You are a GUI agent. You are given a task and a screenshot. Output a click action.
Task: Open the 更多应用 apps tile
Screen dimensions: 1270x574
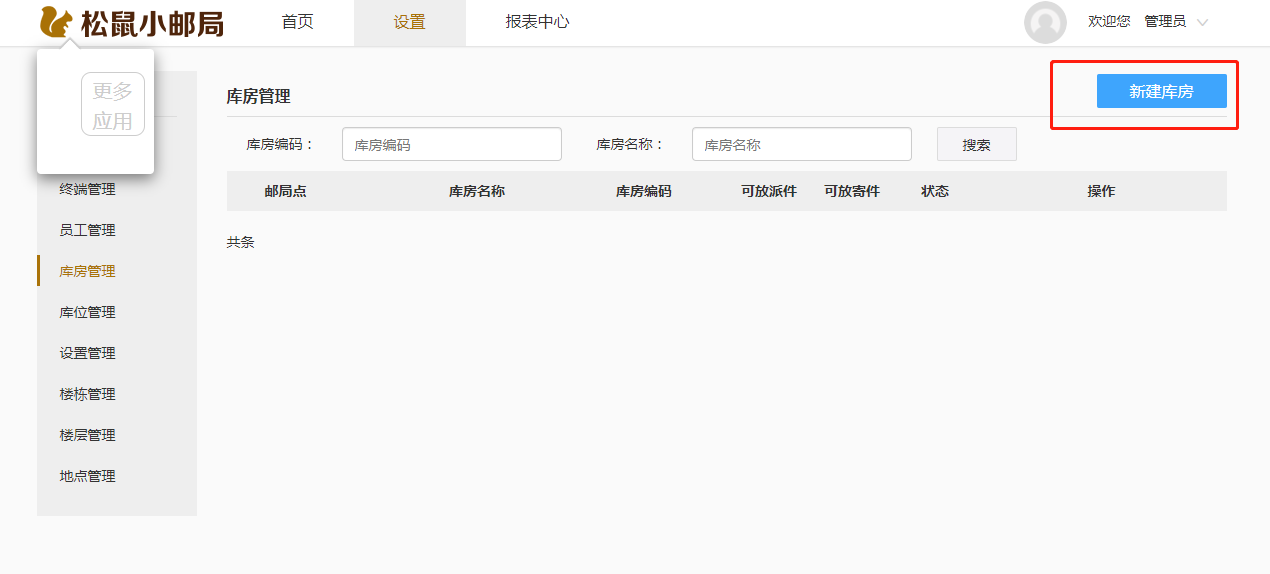click(x=113, y=104)
